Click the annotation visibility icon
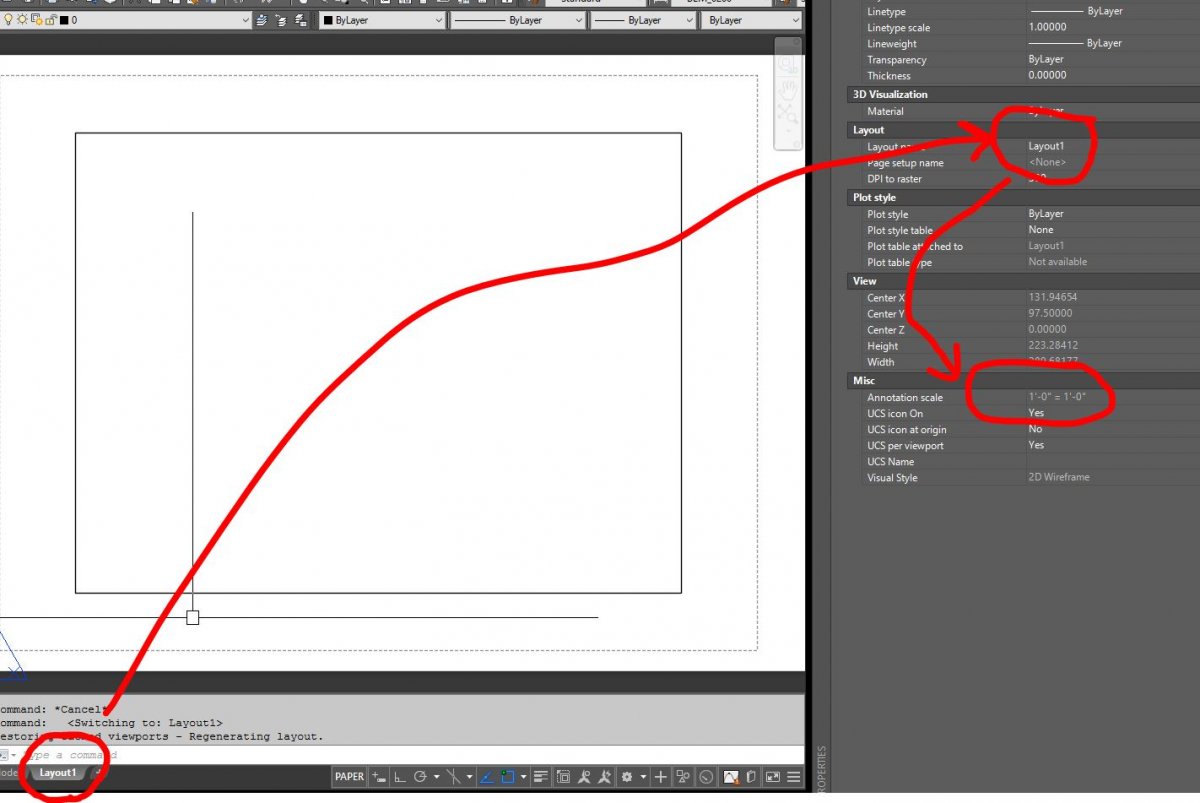Viewport: 1200px width, 803px height. (585, 776)
